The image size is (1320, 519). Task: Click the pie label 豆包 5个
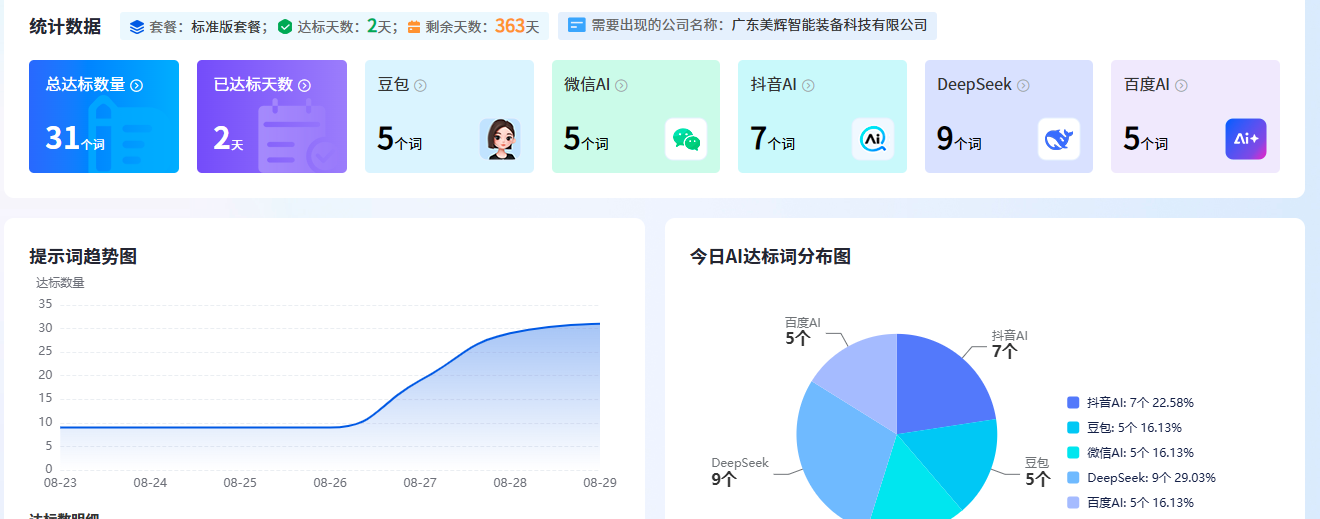(1037, 471)
